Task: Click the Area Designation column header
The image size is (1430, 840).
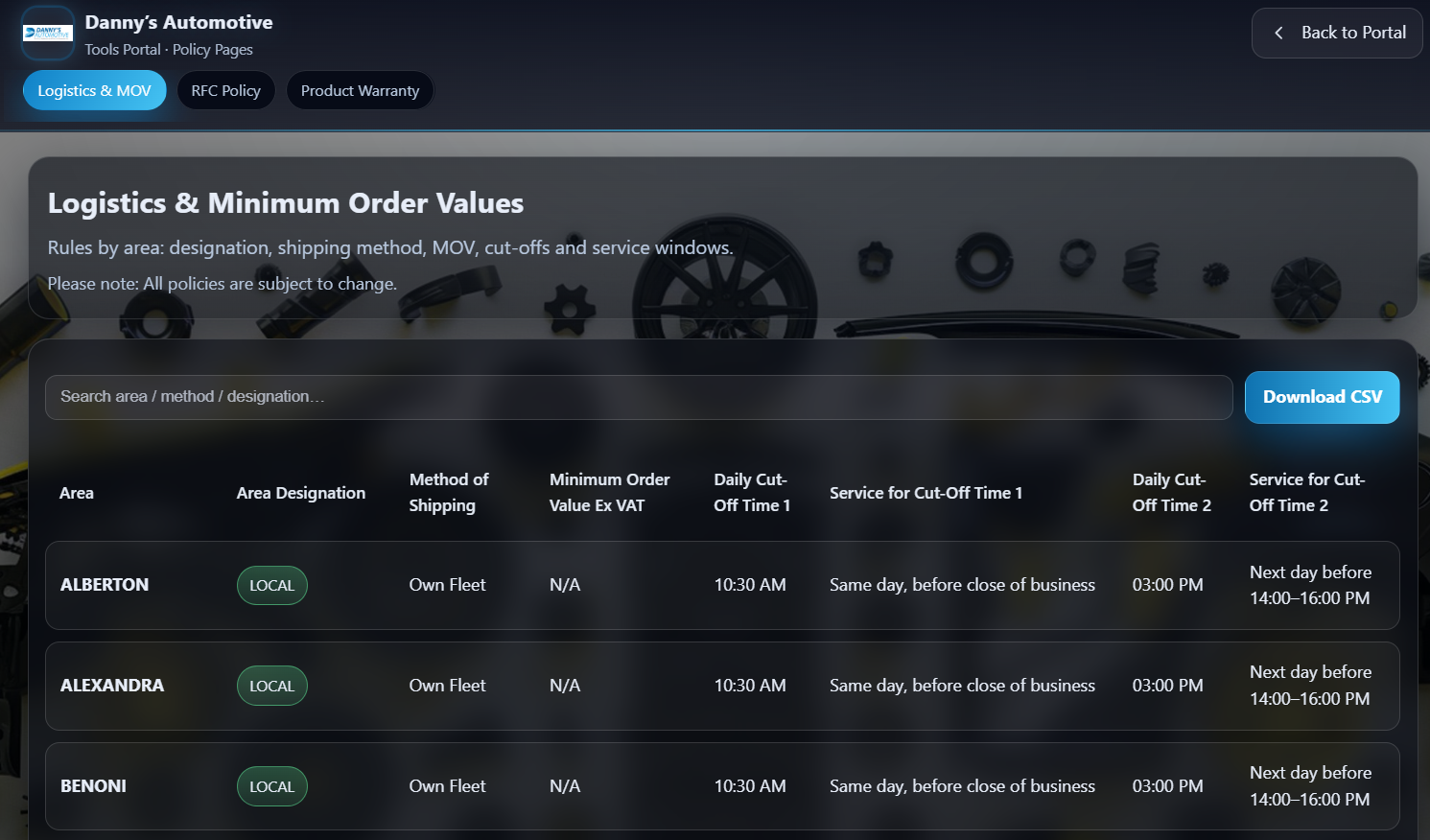Action: click(x=300, y=493)
